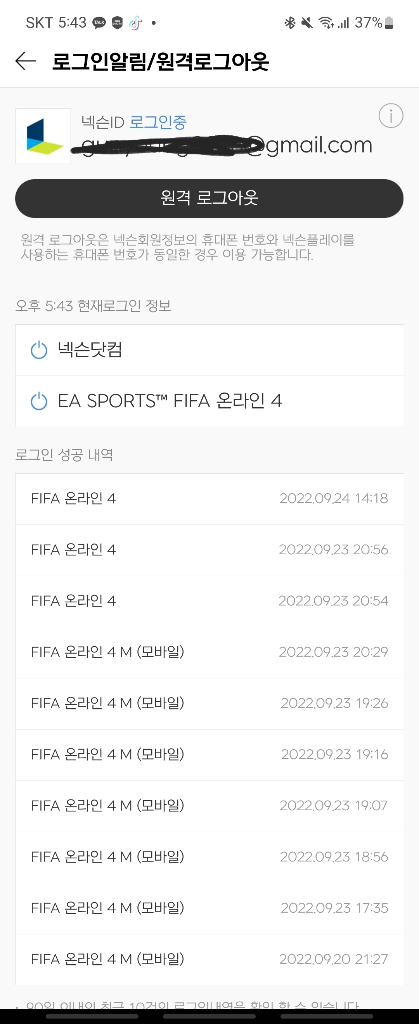Tap the back arrow icon
Image resolution: width=419 pixels, height=1024 pixels.
coord(25,61)
